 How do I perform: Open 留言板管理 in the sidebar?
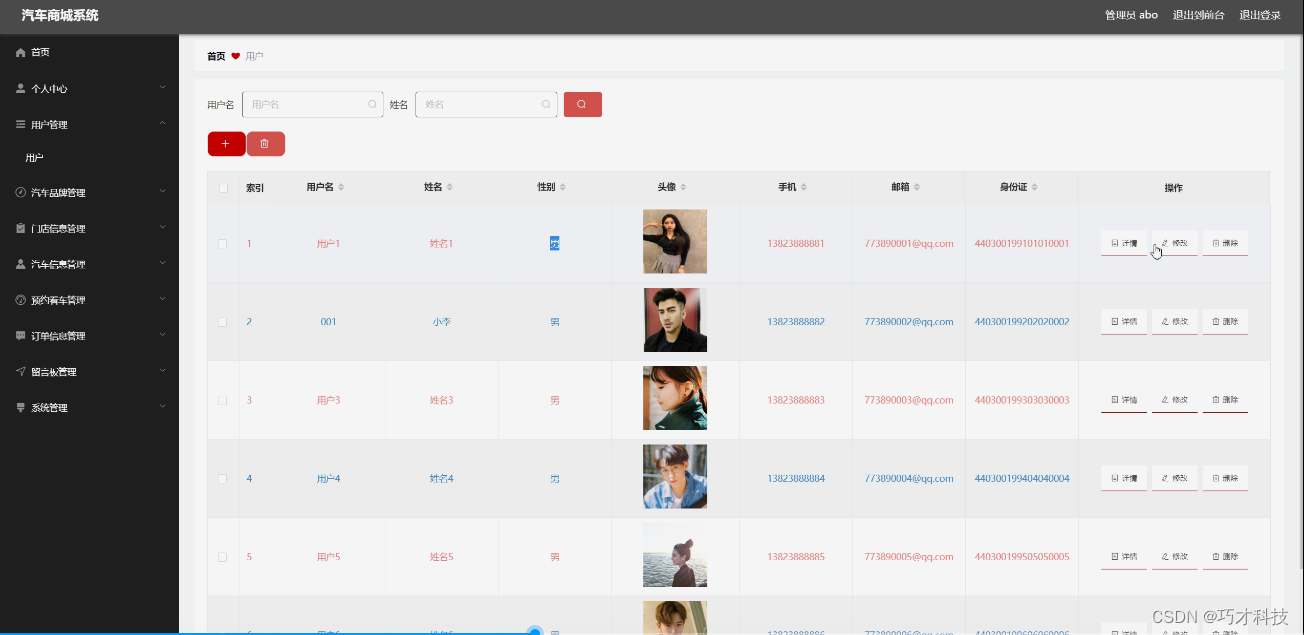[89, 371]
